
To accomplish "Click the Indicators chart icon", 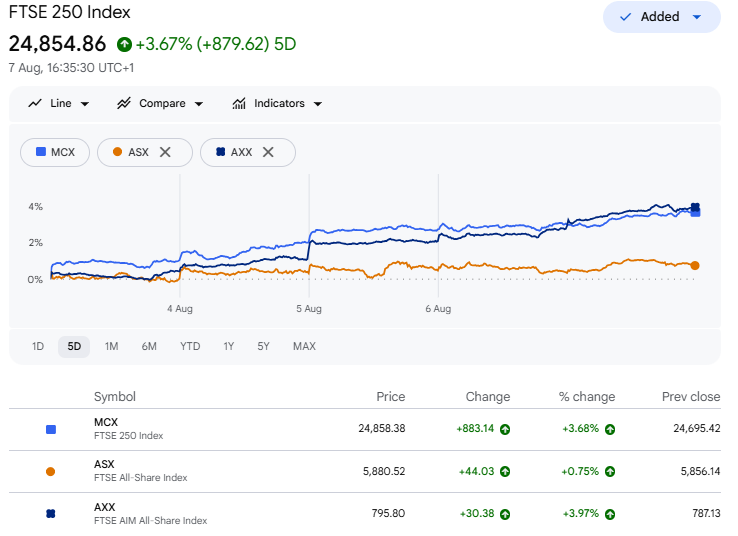I will (239, 104).
